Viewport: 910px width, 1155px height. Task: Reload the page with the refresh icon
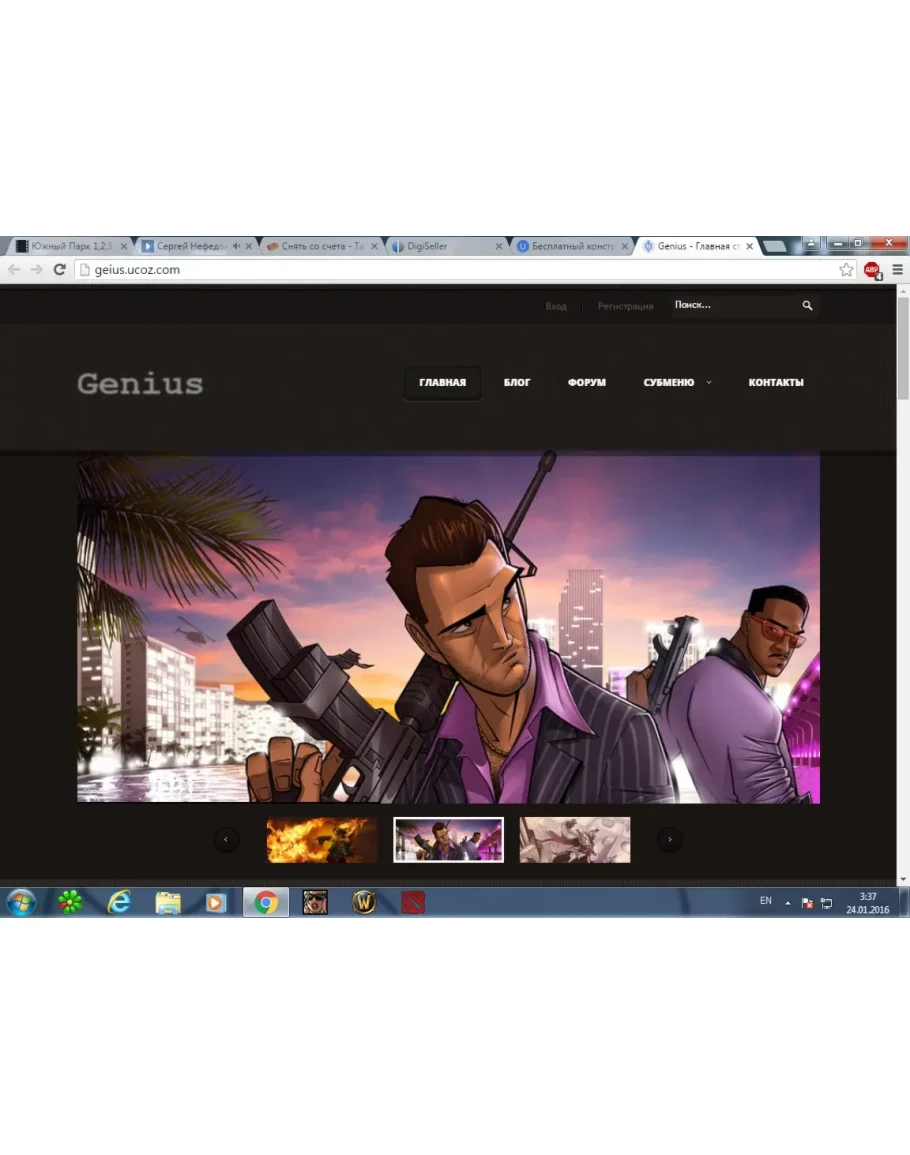click(x=59, y=270)
